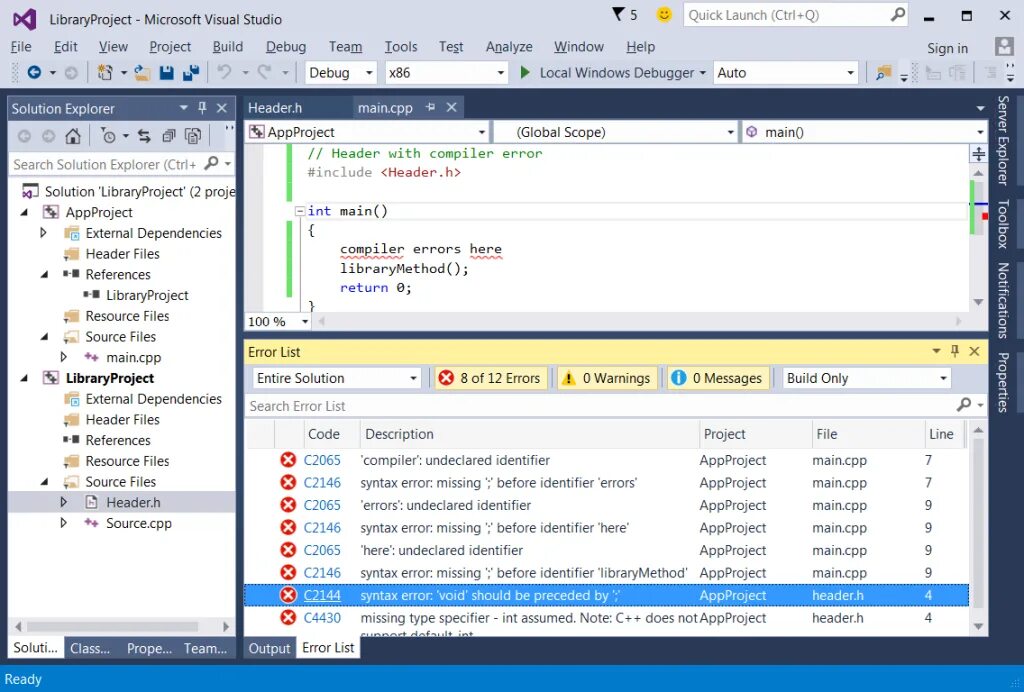Click the search magnifier in Solution Explorer

pos(212,163)
